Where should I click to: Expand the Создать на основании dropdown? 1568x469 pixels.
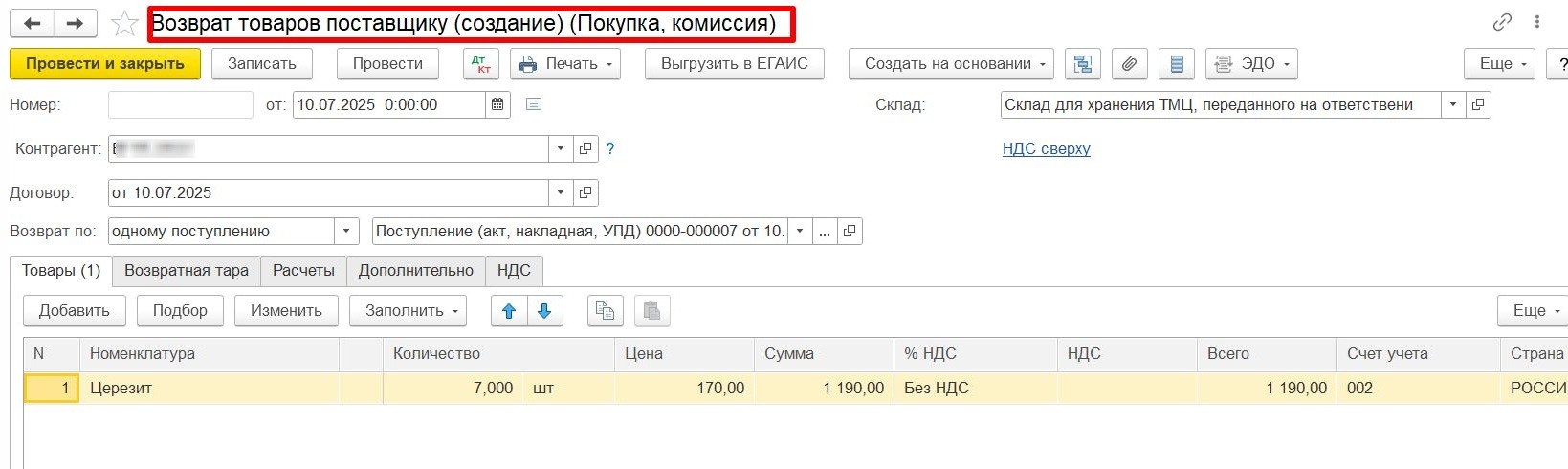click(x=951, y=64)
